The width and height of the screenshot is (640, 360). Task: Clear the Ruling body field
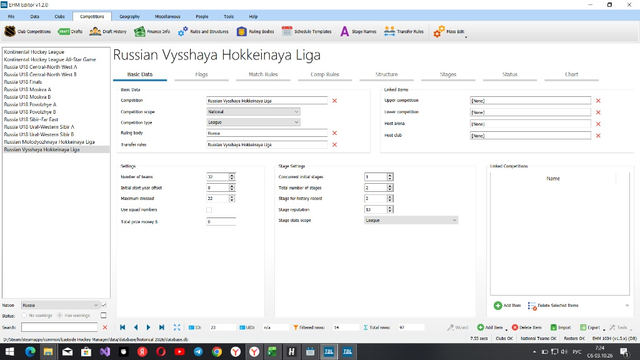pyautogui.click(x=335, y=133)
